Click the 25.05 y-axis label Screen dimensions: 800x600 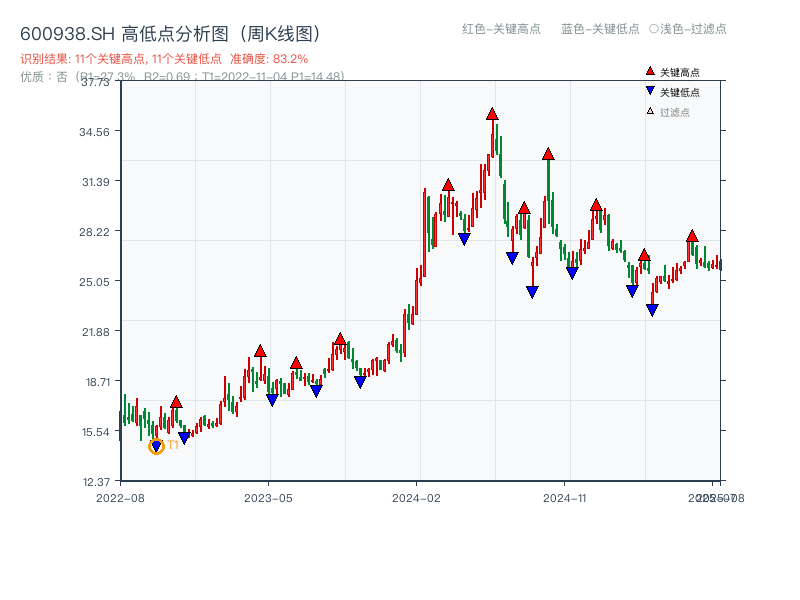(x=94, y=282)
